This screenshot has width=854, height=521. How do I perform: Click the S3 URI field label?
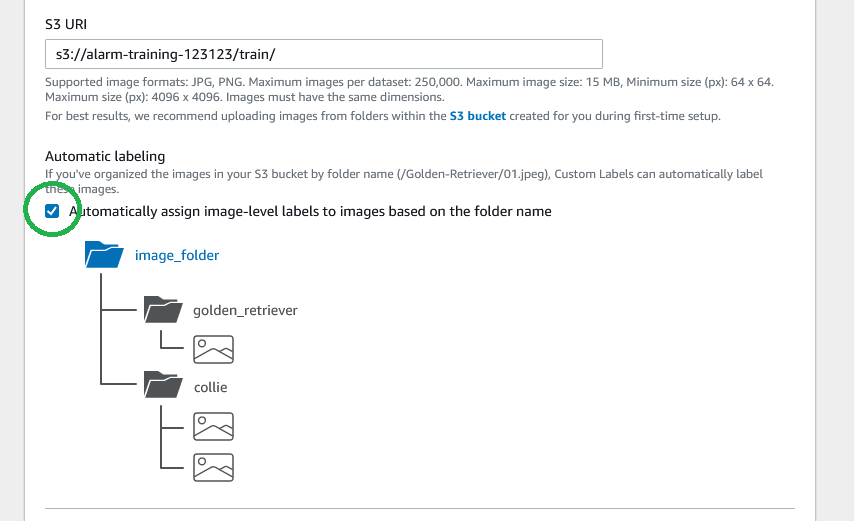66,24
